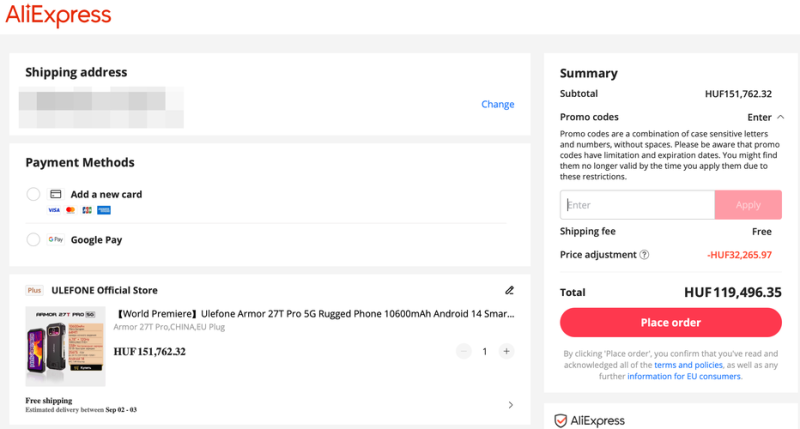Click the Ulefone Armor 27T product thumbnail
This screenshot has height=429, width=800.
click(x=65, y=346)
